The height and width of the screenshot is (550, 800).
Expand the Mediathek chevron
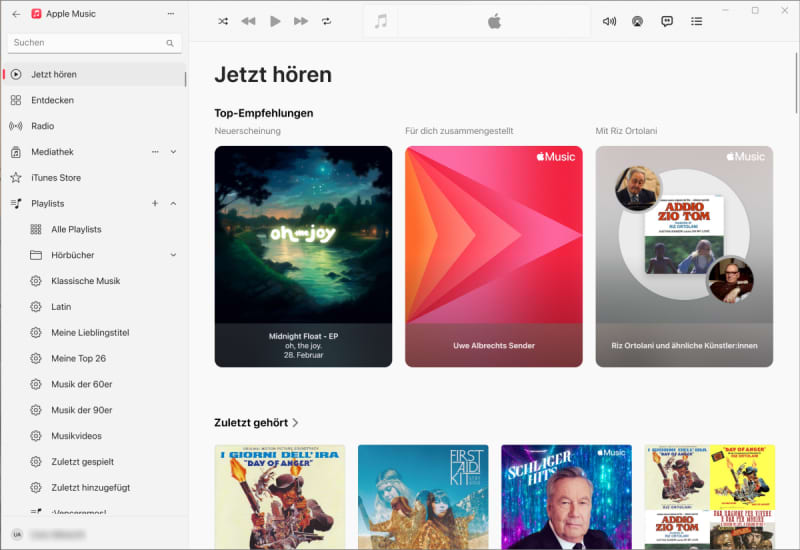173,152
